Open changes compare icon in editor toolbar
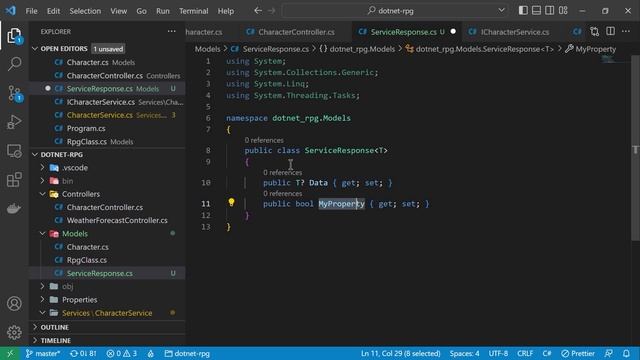This screenshot has height=360, width=640. pos(594,31)
